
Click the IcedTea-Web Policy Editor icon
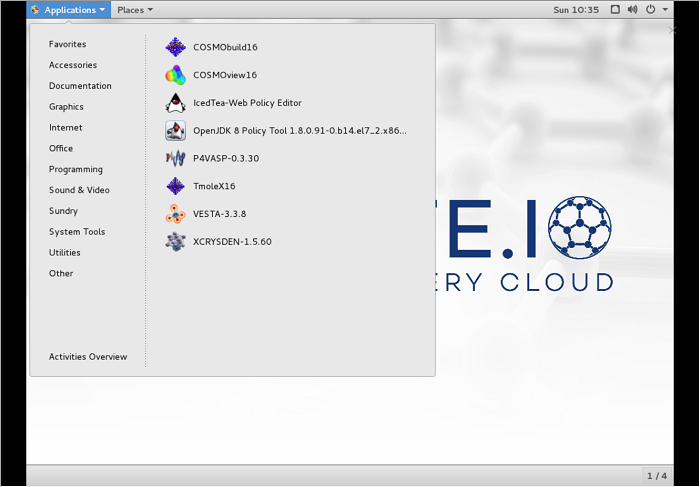[x=175, y=103]
